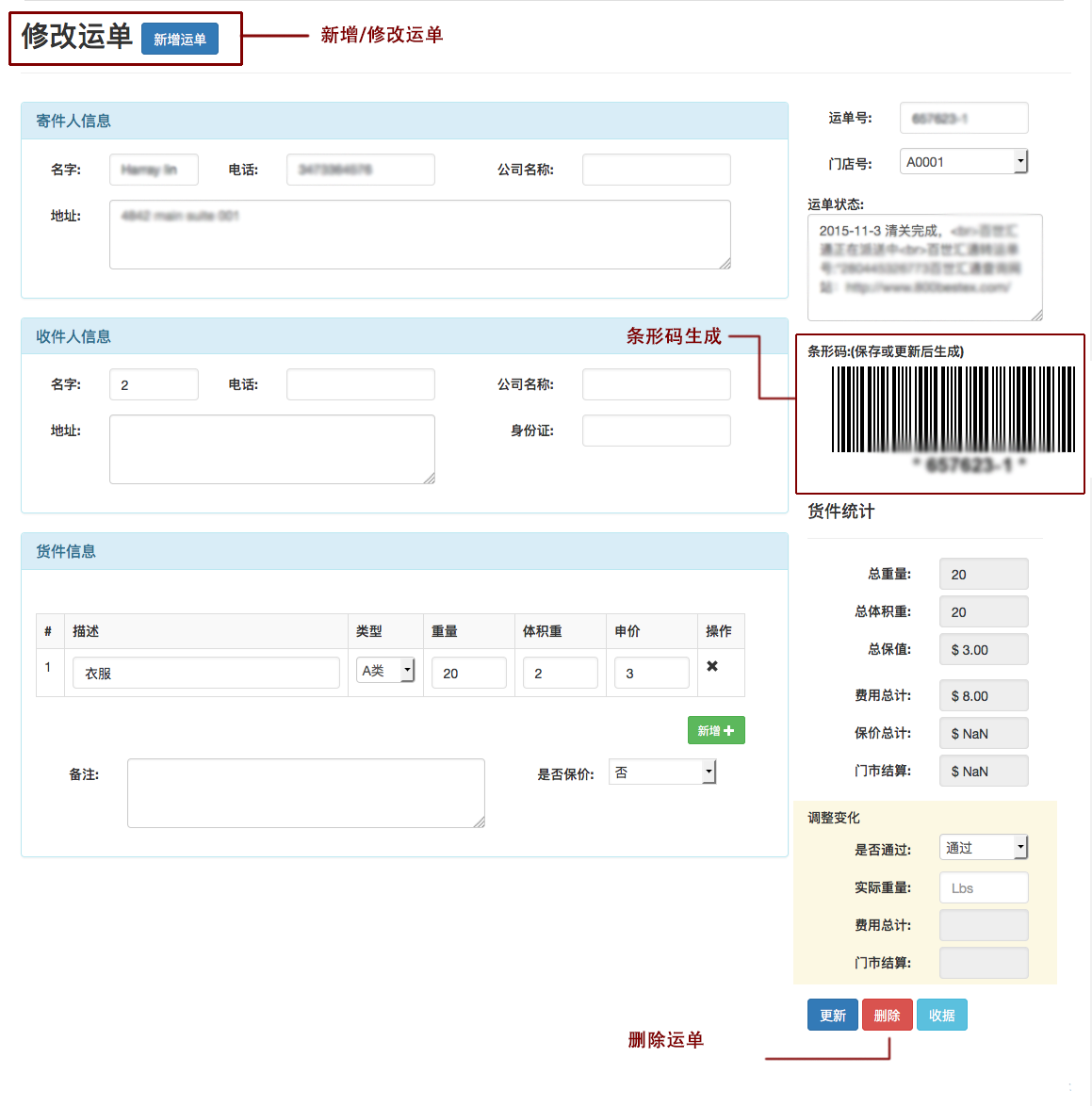Focus the sender 地址 text area

tap(419, 235)
